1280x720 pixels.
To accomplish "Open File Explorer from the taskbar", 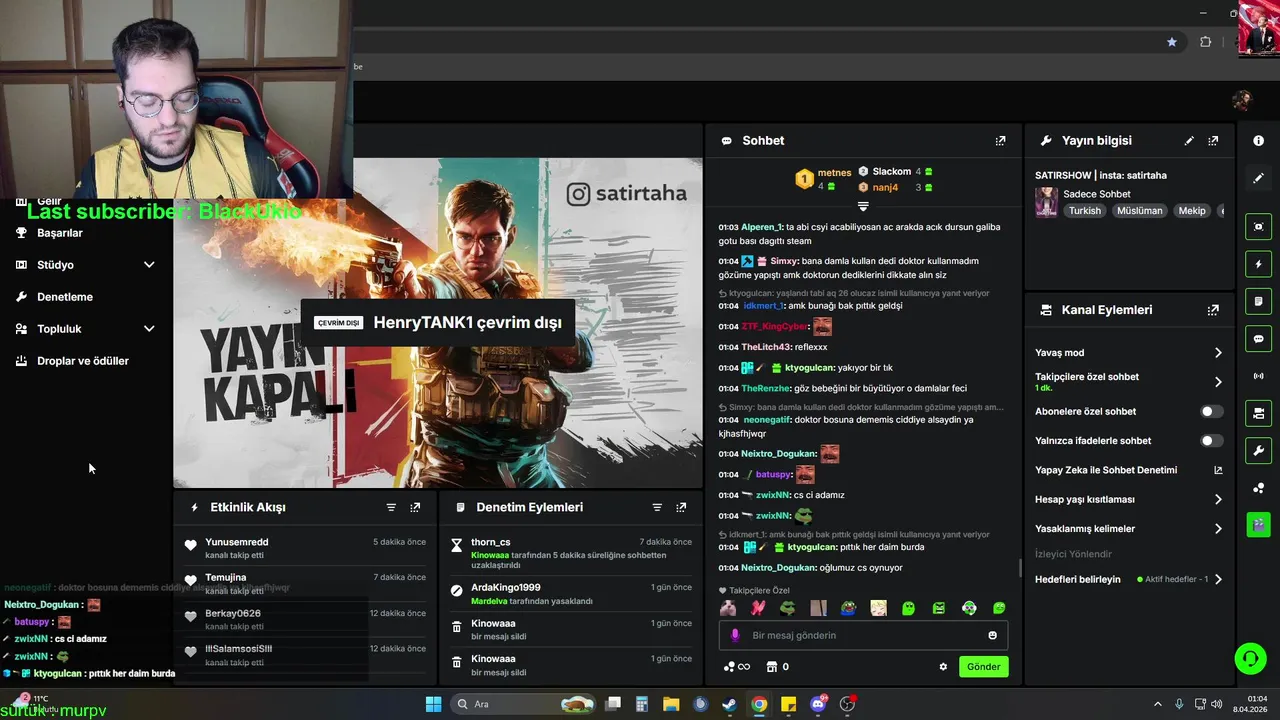I will [671, 704].
